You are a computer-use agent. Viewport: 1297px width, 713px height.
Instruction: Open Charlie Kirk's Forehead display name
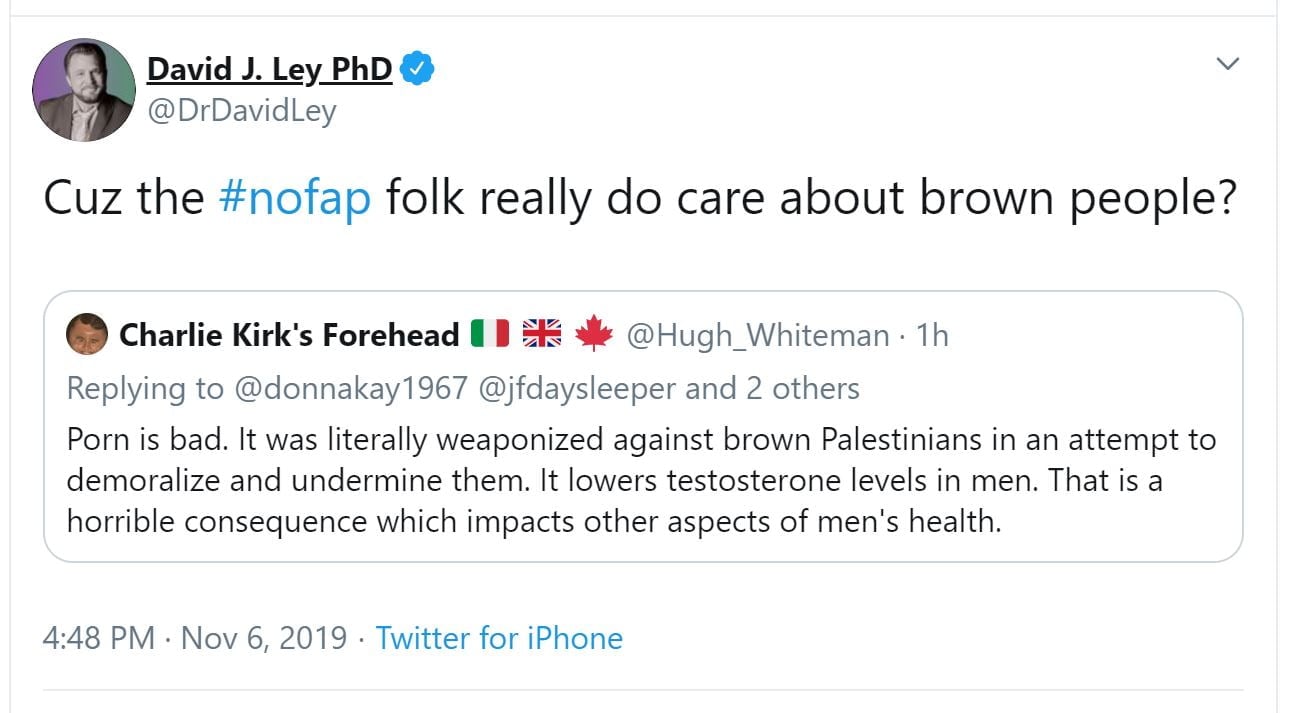coord(289,335)
